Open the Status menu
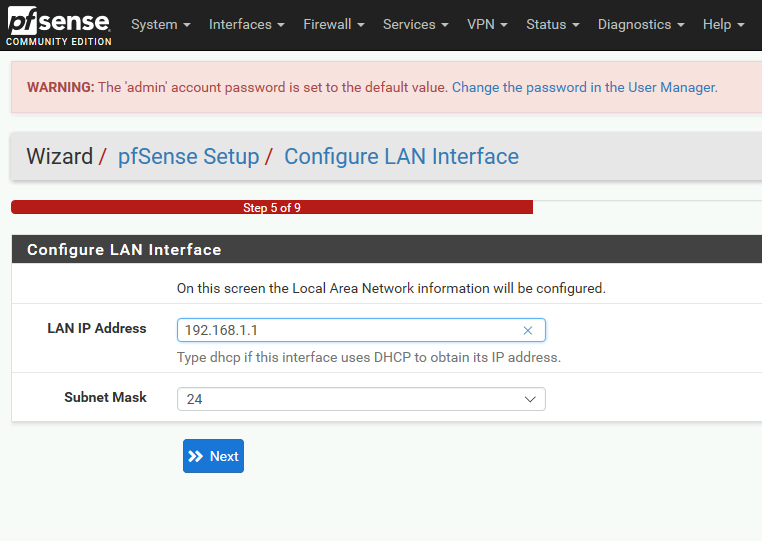This screenshot has height=541, width=762. point(553,24)
